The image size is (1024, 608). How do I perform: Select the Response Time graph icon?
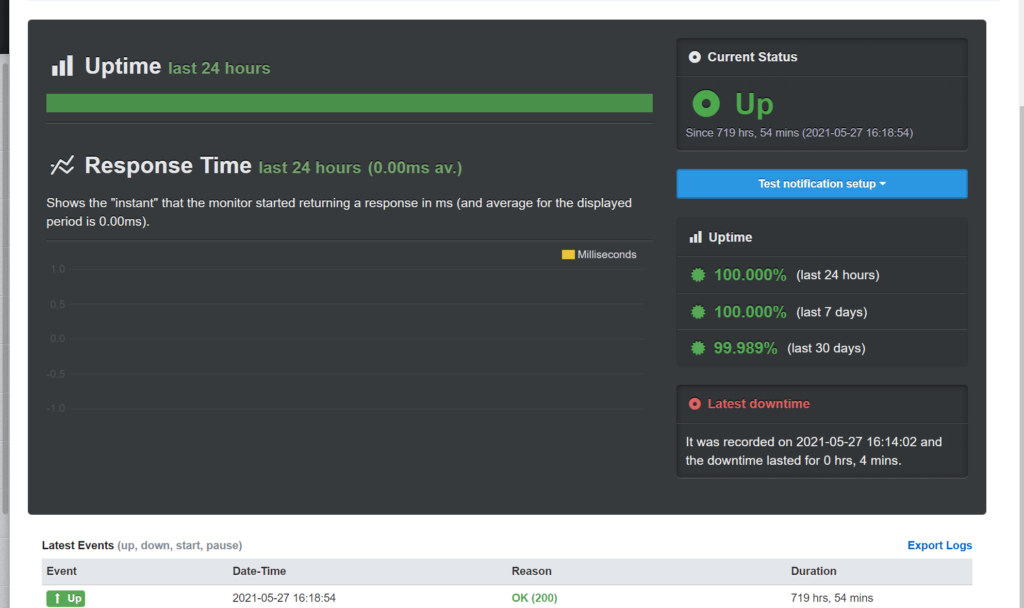[x=62, y=166]
